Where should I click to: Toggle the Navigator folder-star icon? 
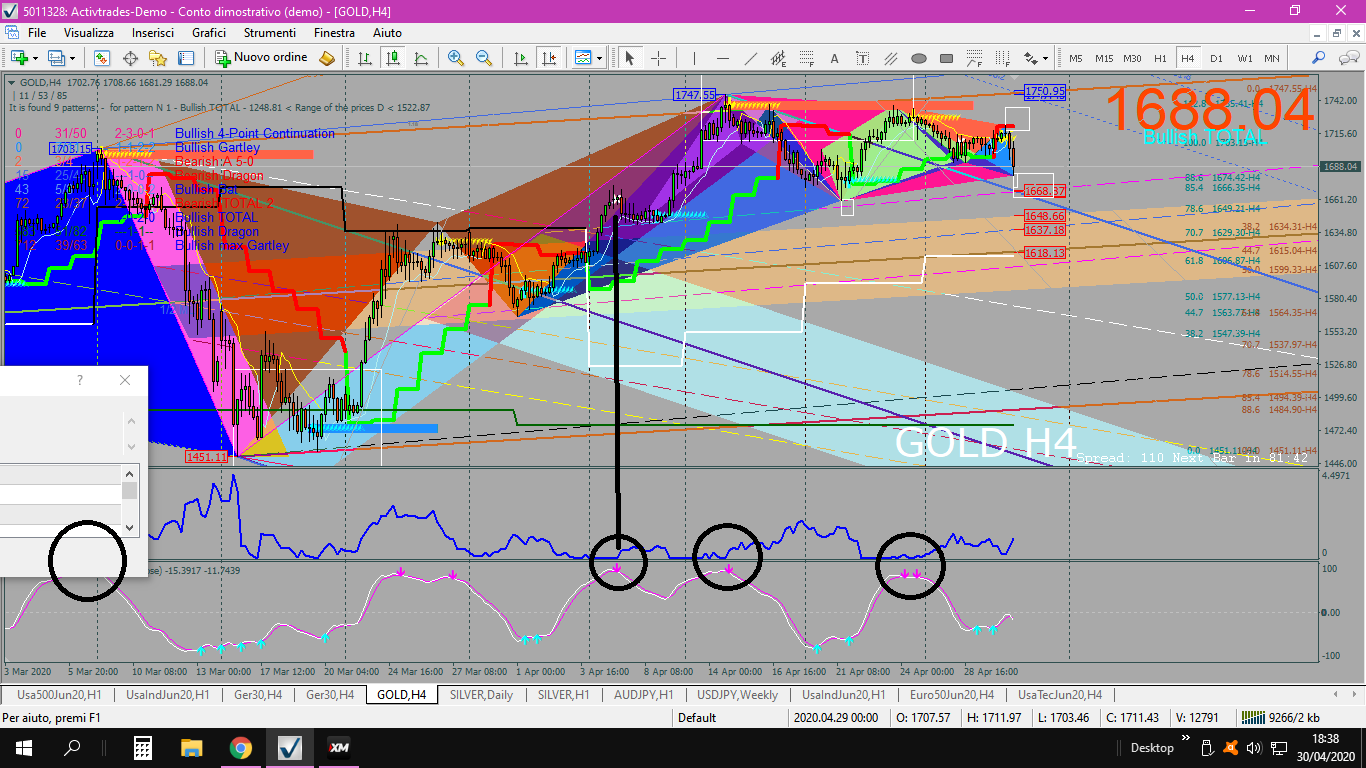click(x=158, y=58)
